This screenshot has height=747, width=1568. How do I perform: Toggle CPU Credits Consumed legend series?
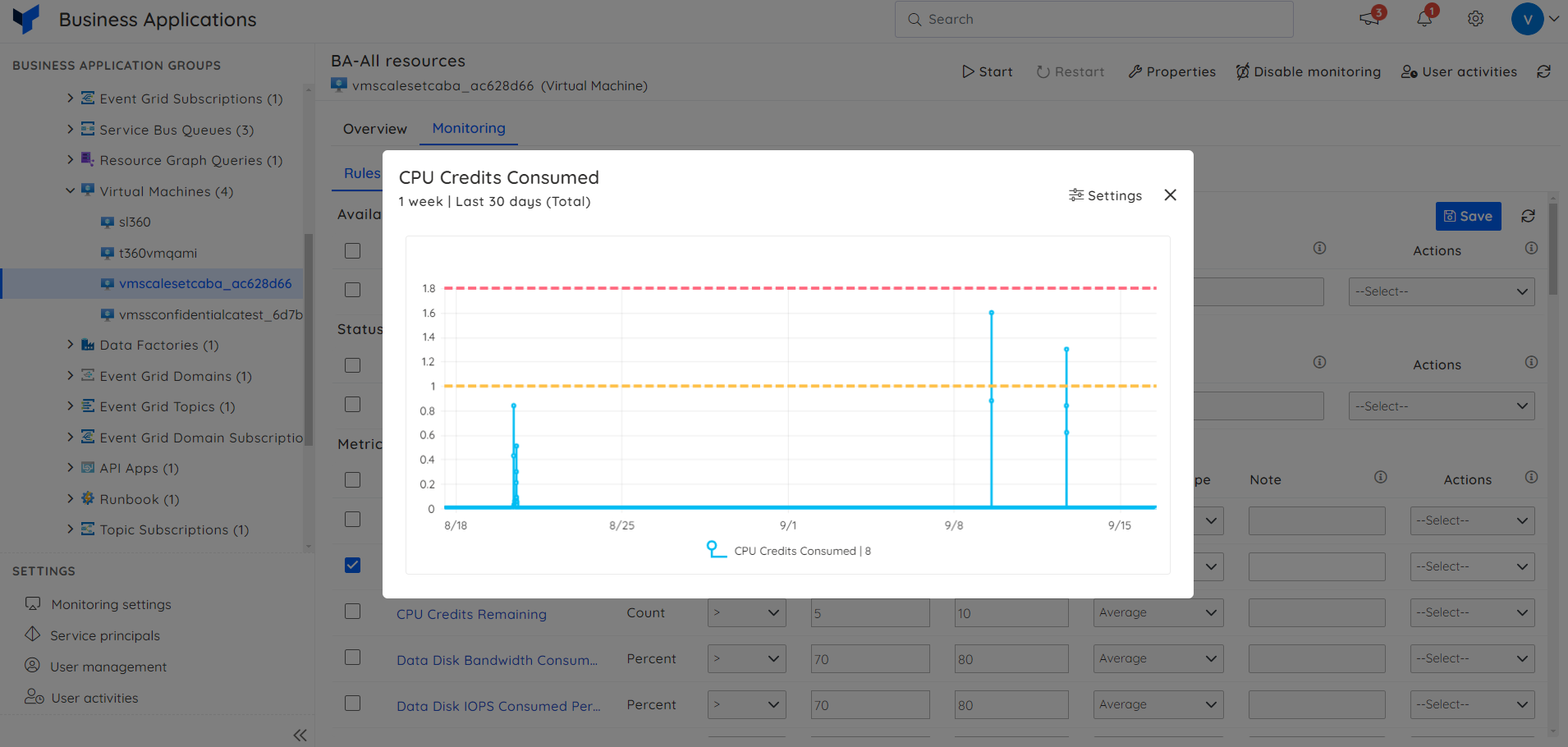tap(789, 550)
